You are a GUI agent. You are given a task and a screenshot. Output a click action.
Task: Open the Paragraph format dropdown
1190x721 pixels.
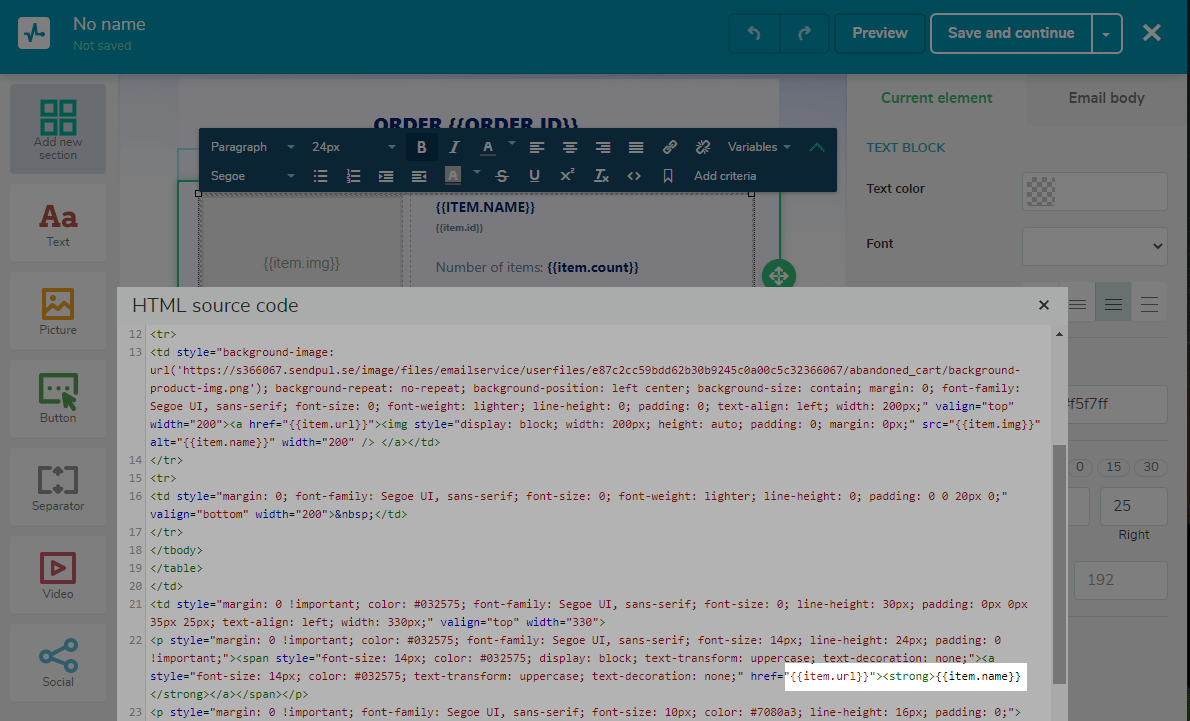click(x=252, y=147)
